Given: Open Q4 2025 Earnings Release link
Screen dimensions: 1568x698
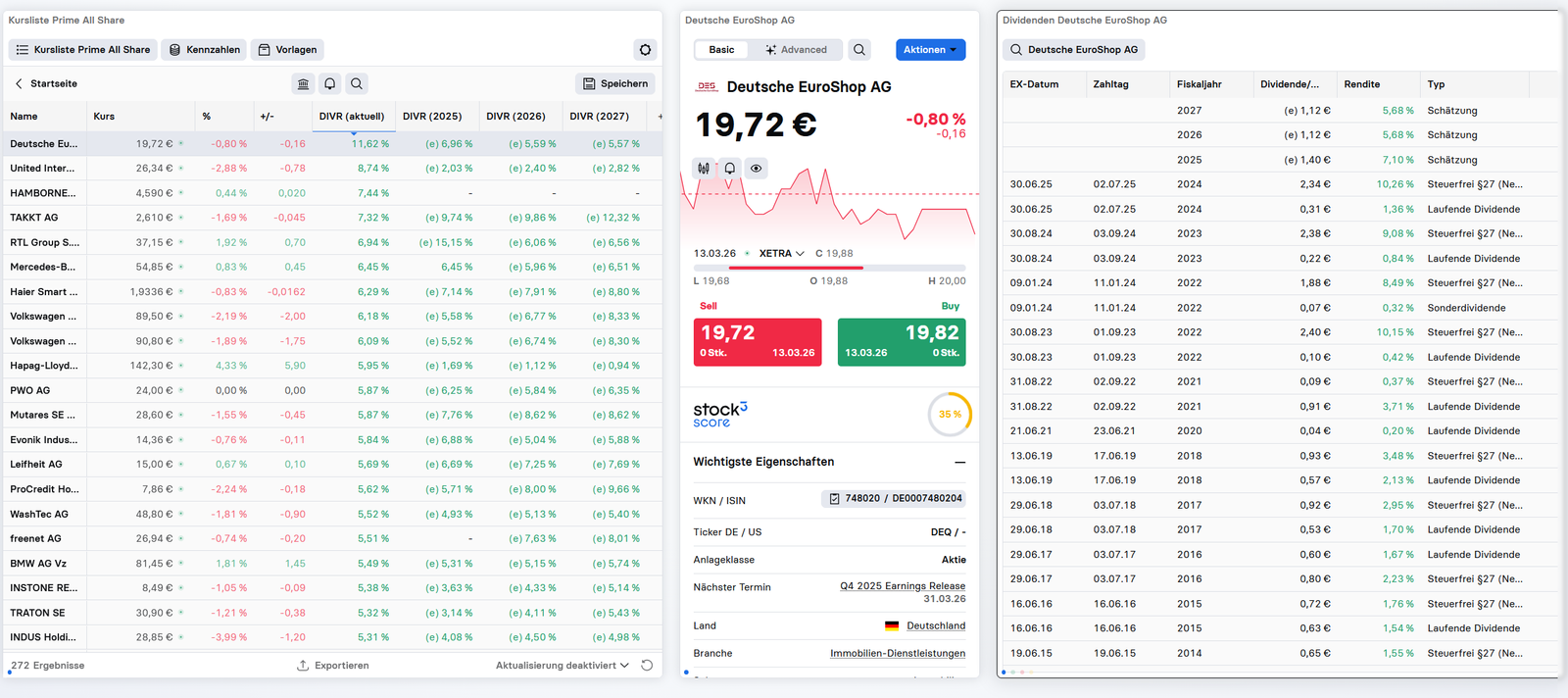Looking at the screenshot, I should [902, 586].
